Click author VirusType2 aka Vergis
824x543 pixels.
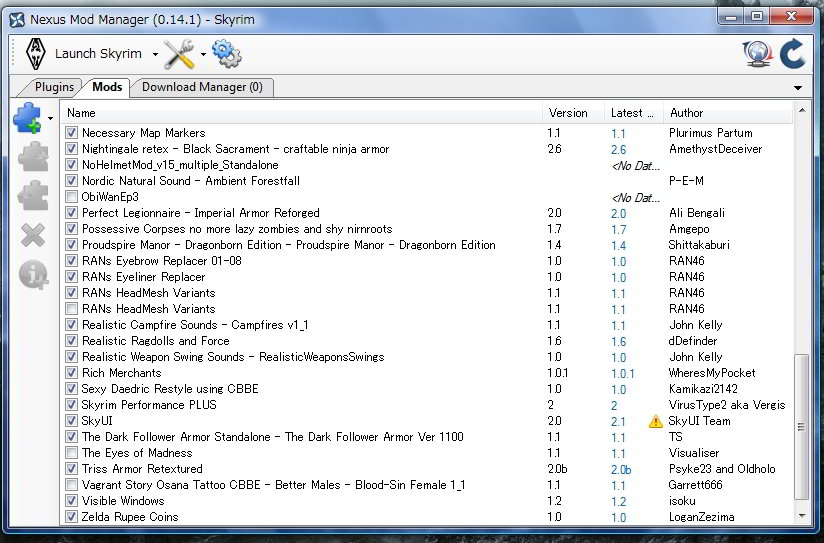pyautogui.click(x=727, y=405)
